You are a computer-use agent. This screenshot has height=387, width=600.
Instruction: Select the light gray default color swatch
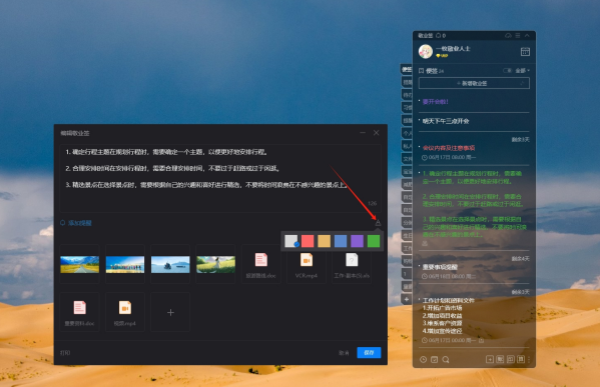pos(291,241)
